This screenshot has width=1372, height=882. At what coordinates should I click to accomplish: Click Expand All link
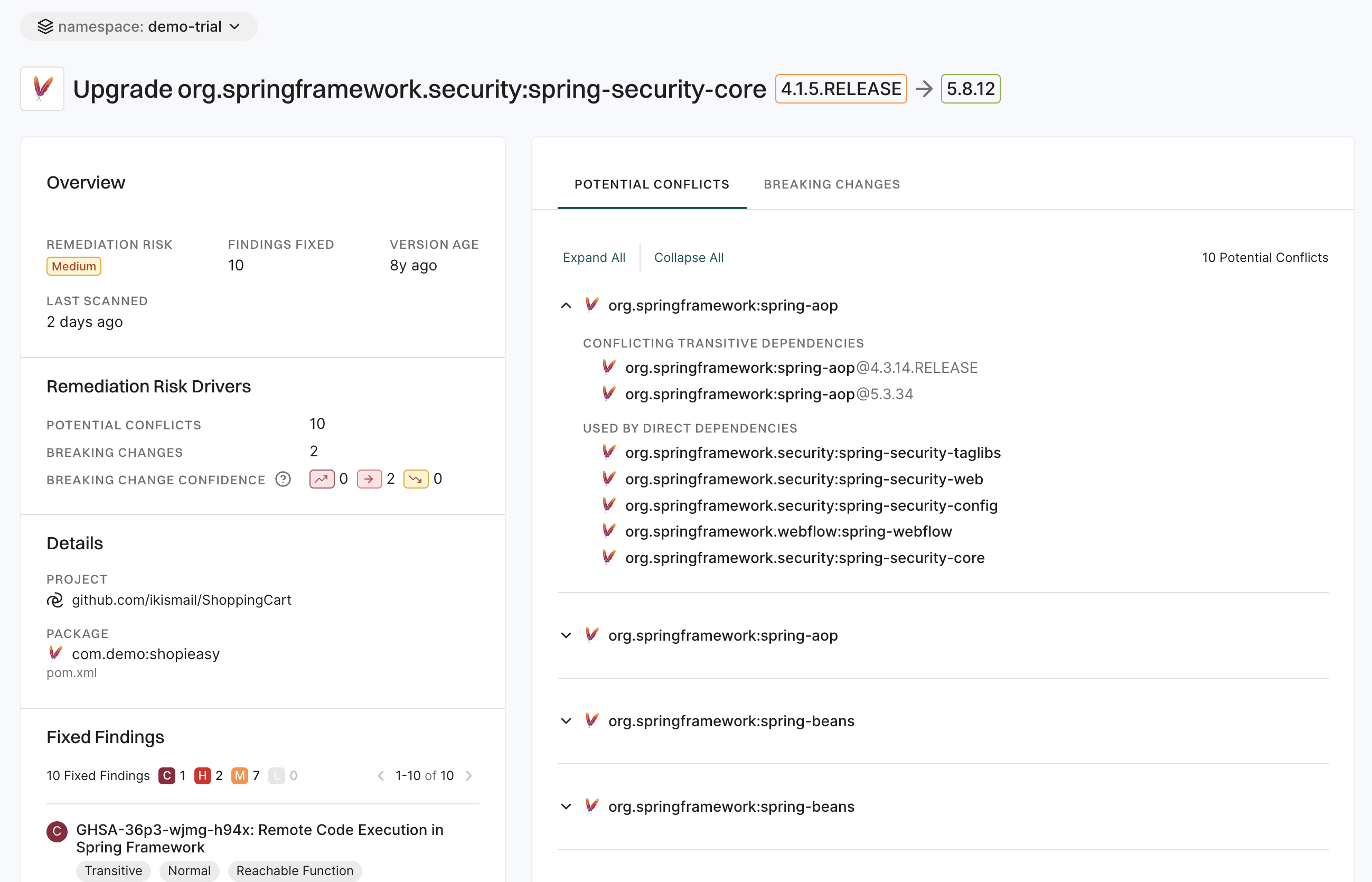(594, 257)
